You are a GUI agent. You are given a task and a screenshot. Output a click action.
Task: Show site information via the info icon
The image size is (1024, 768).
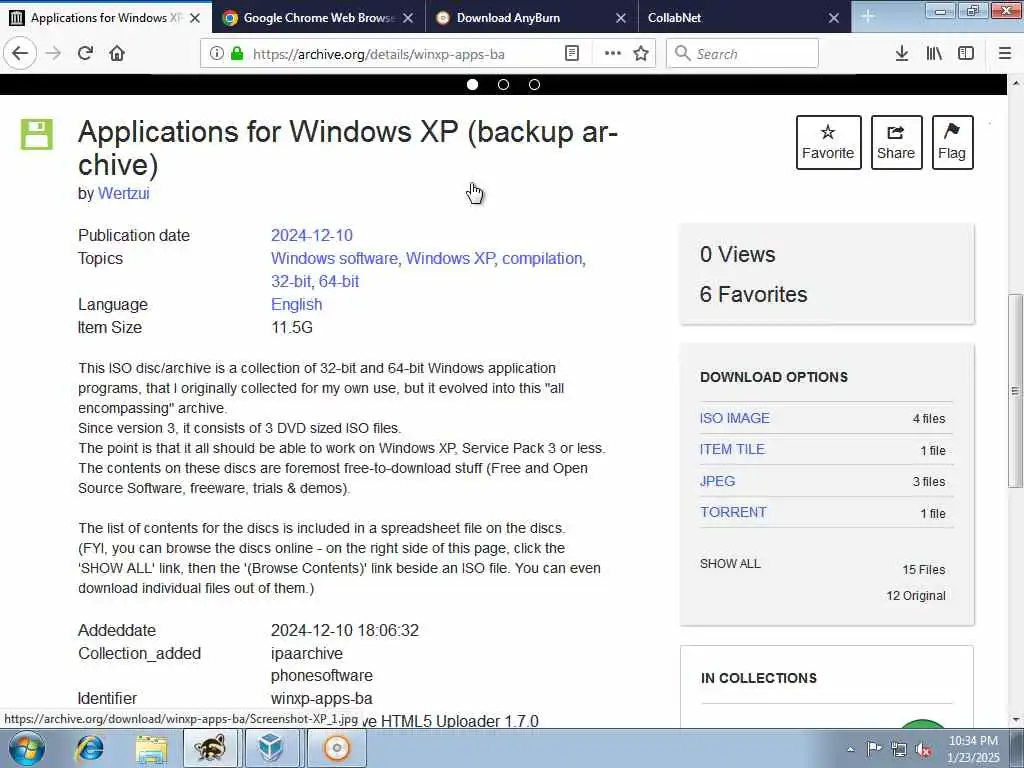(x=217, y=54)
